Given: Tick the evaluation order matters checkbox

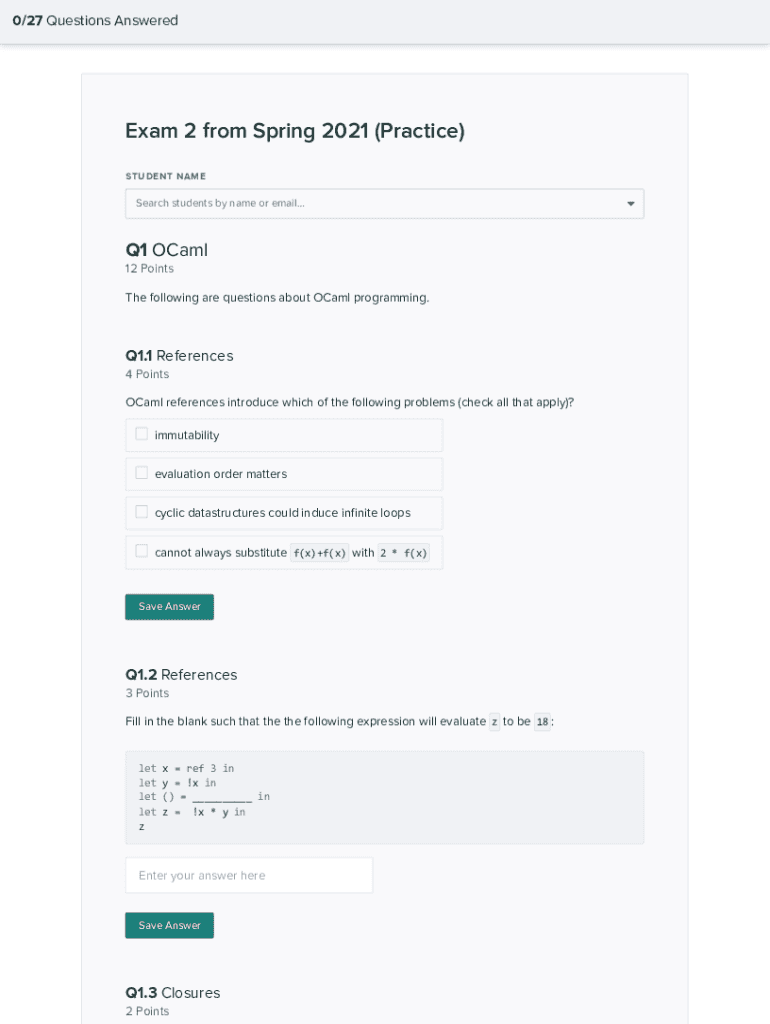Looking at the screenshot, I should tap(142, 473).
